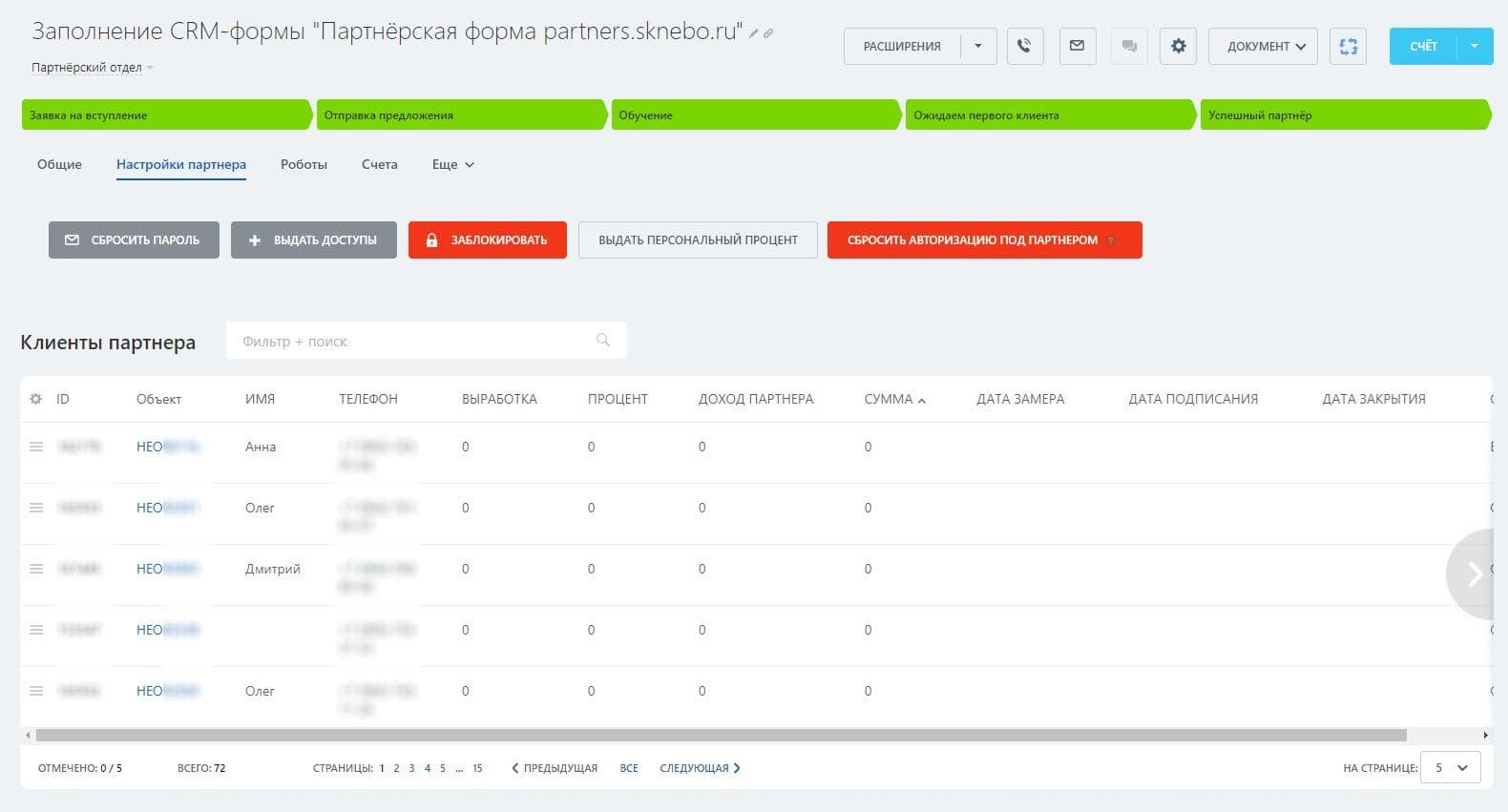Open grid settings gear next to ID column
This screenshot has height=812, width=1508.
tap(36, 399)
